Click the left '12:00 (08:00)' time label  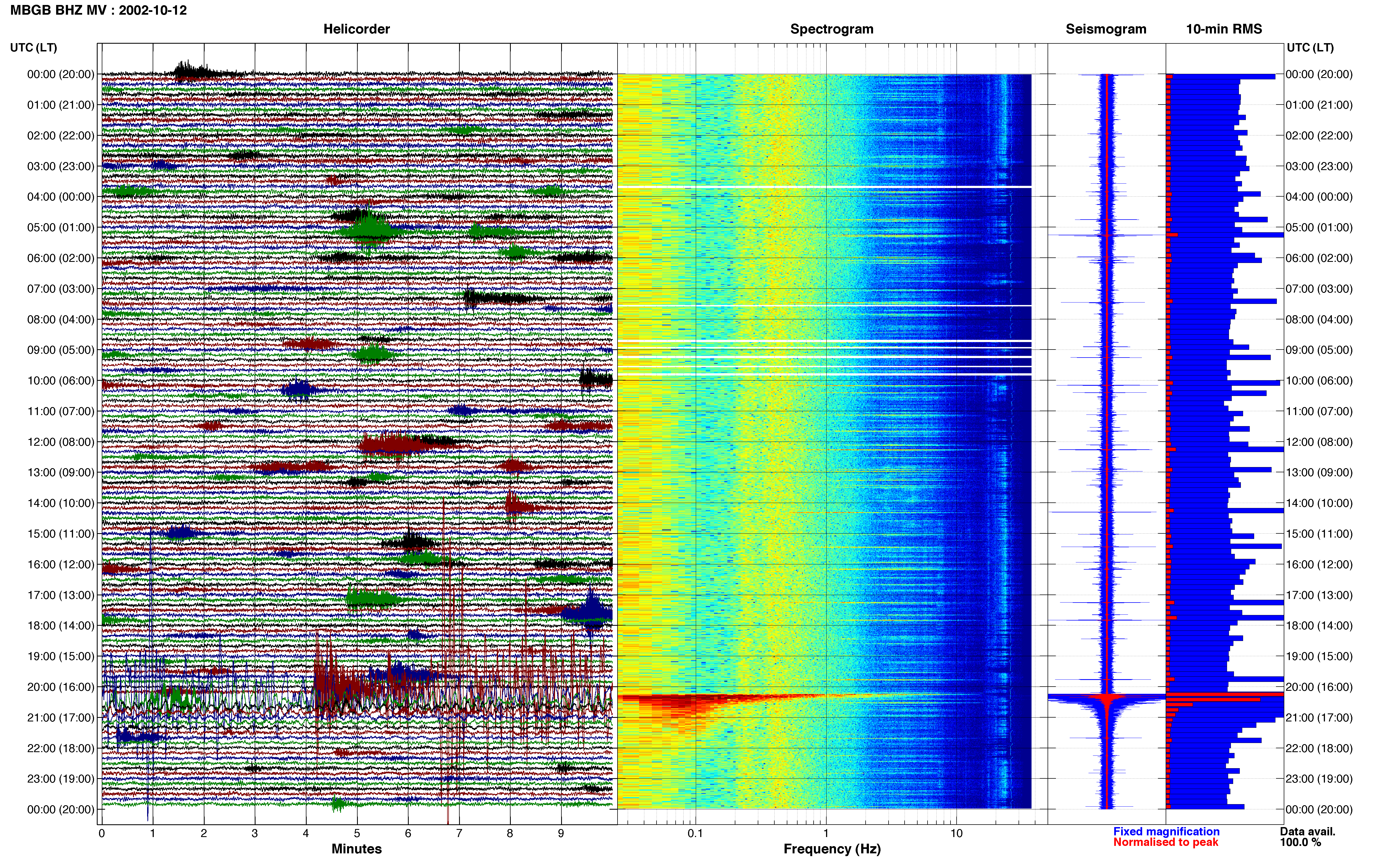pyautogui.click(x=61, y=442)
